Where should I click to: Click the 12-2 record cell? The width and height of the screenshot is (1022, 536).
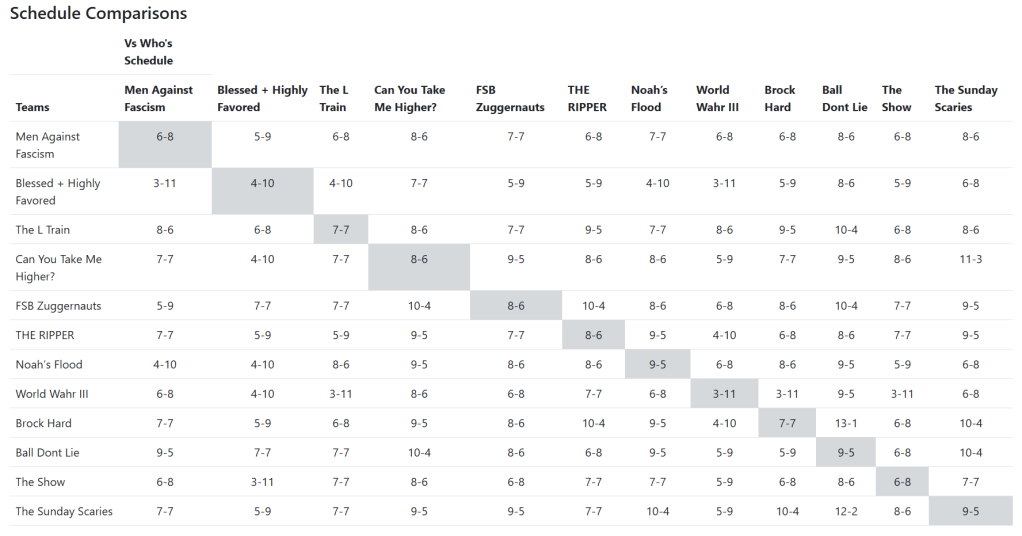[x=846, y=511]
